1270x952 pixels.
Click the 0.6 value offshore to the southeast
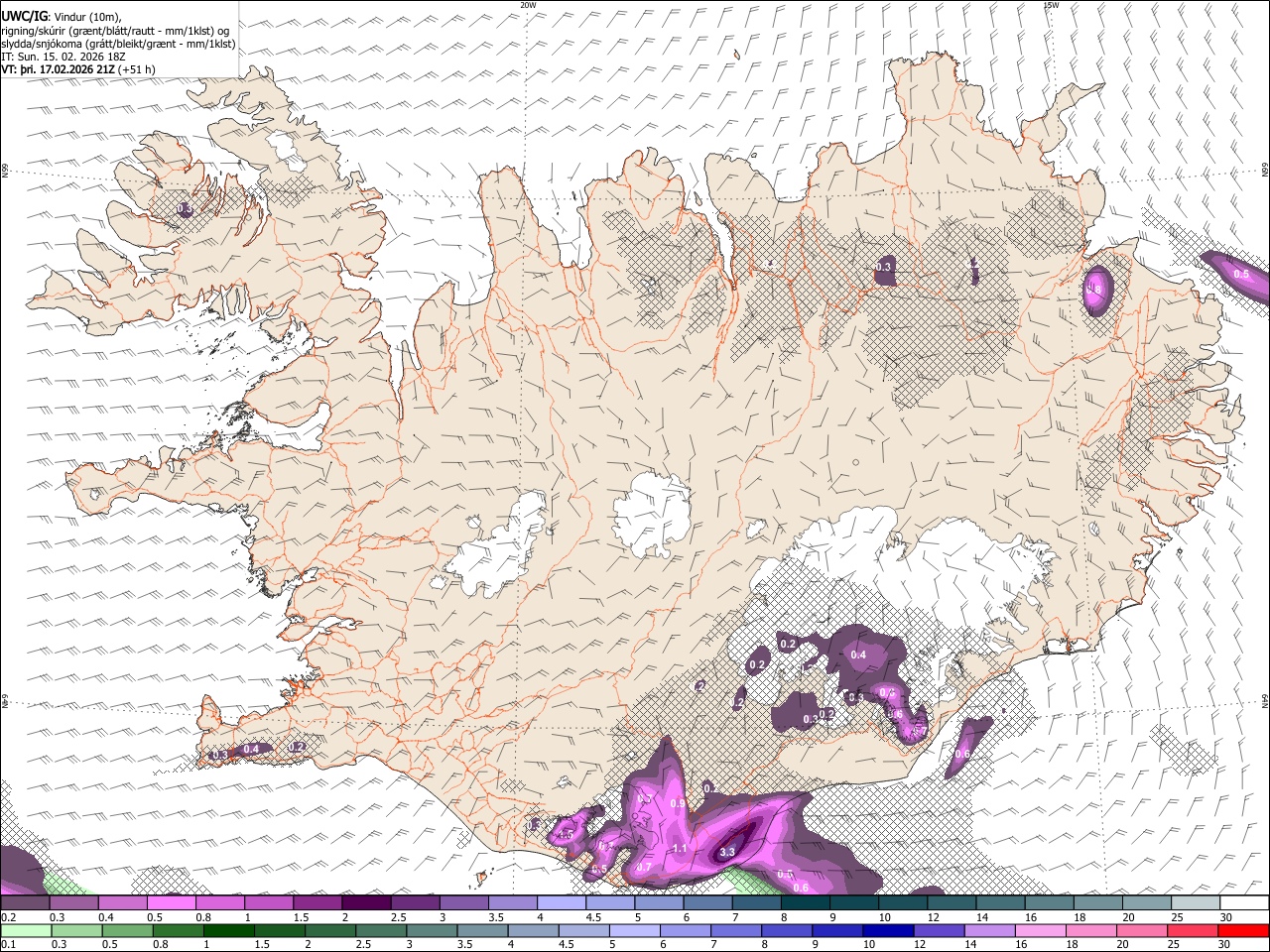coord(961,755)
